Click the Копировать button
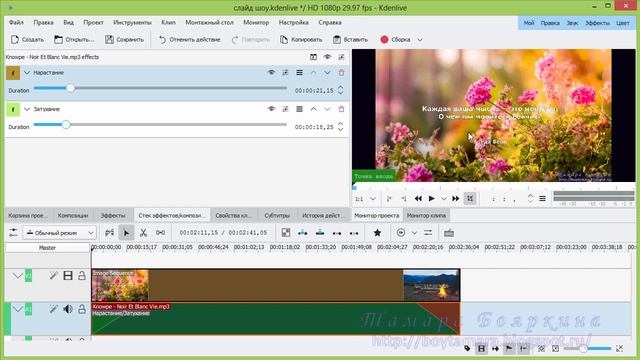This screenshot has width=640, height=360. point(301,40)
